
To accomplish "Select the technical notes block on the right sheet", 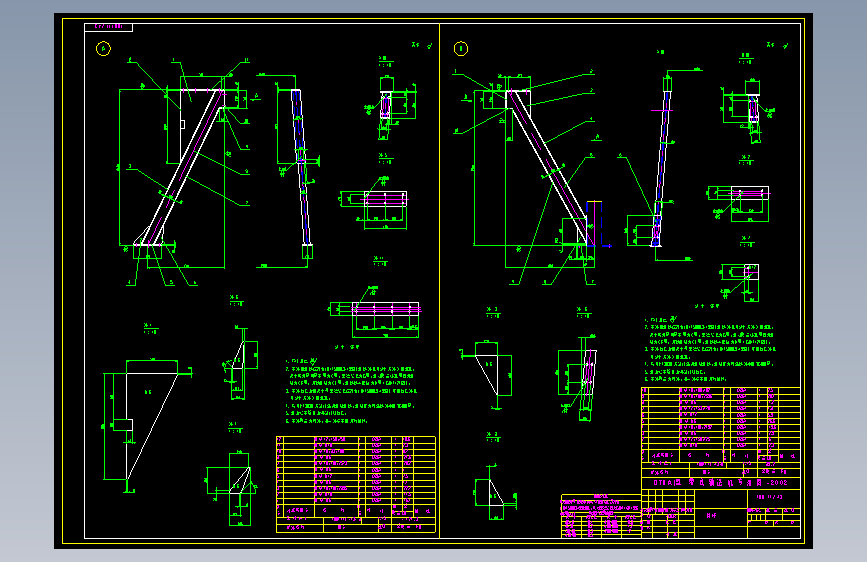I will pos(710,350).
